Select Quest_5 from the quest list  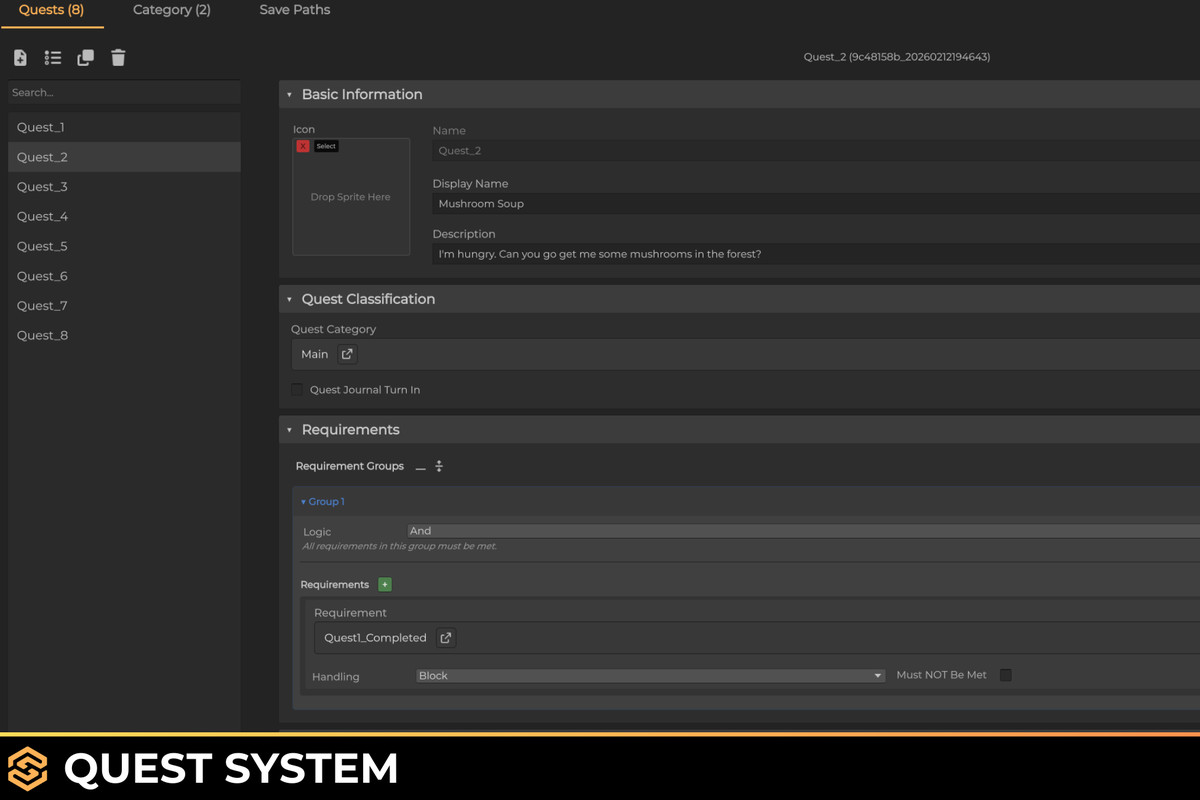coord(42,246)
